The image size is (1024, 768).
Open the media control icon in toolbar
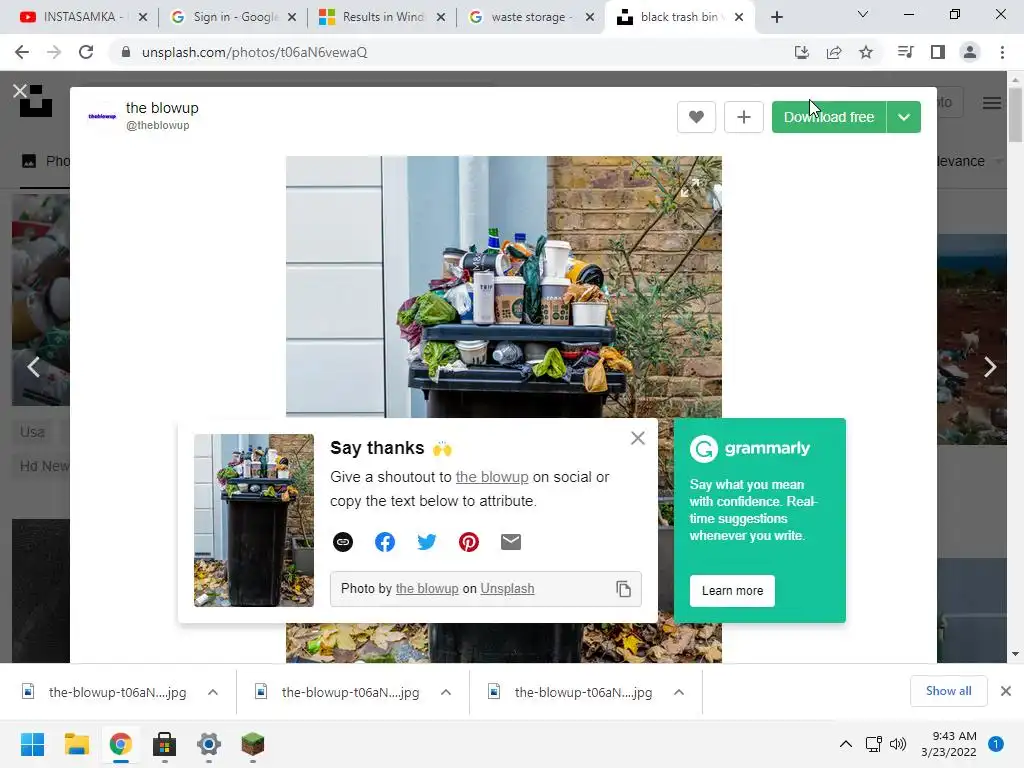905,52
